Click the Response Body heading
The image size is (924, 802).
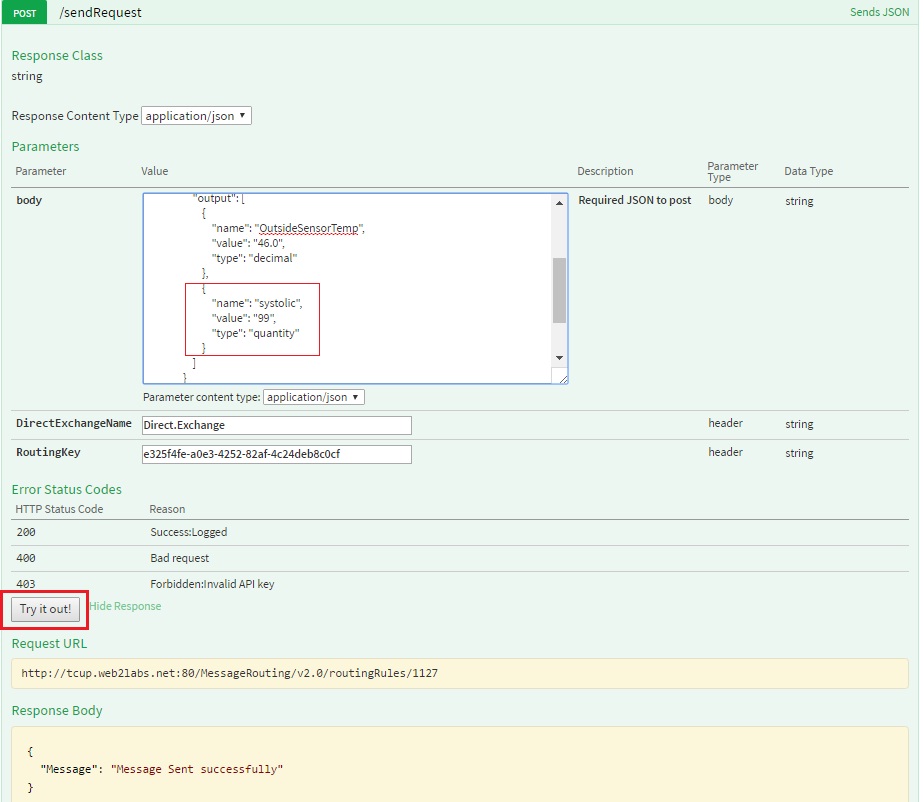57,711
